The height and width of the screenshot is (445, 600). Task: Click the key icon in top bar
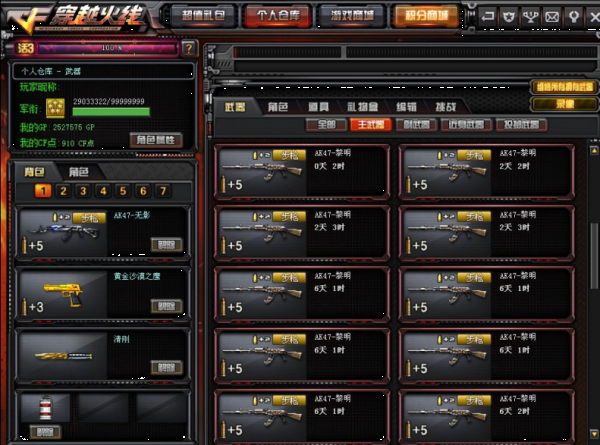click(573, 17)
